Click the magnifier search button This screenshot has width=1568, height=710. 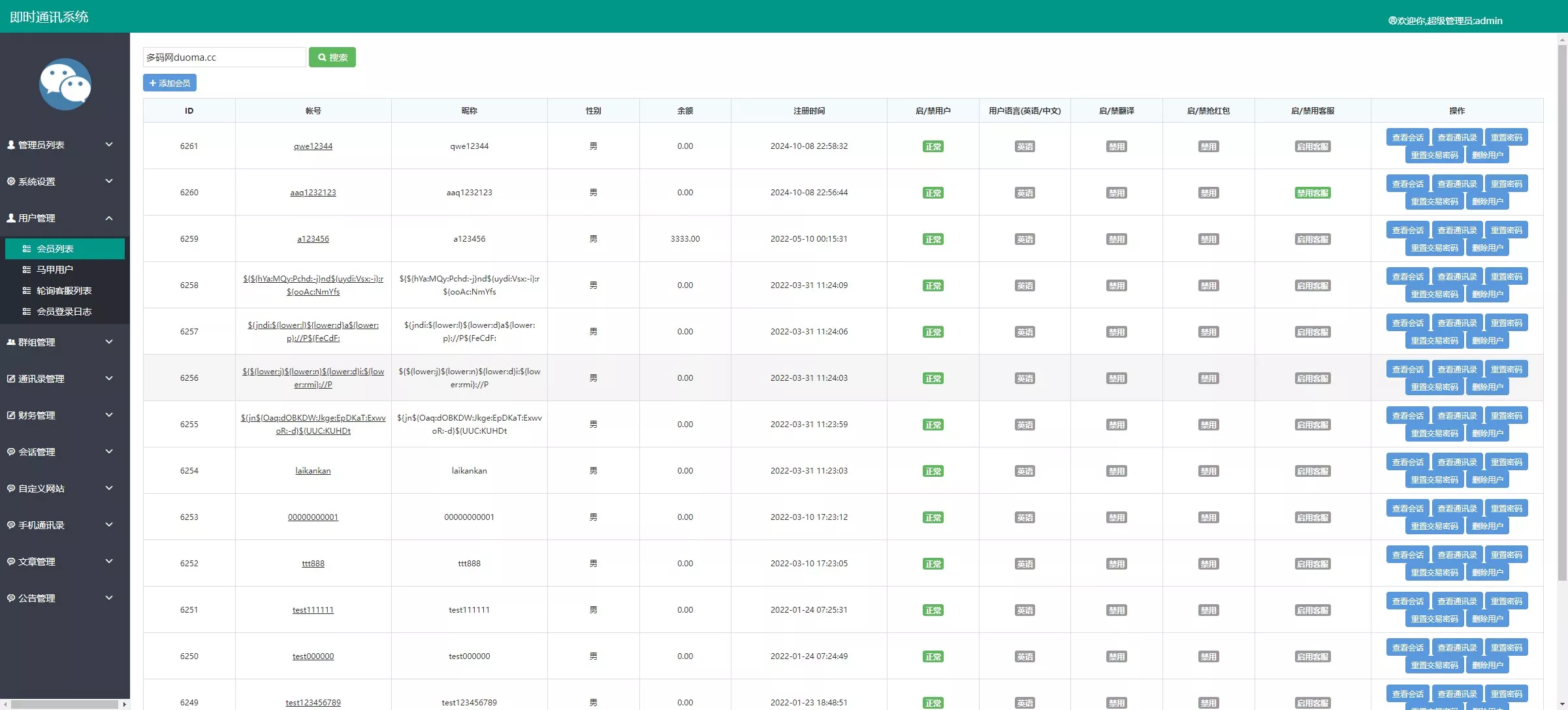point(332,57)
